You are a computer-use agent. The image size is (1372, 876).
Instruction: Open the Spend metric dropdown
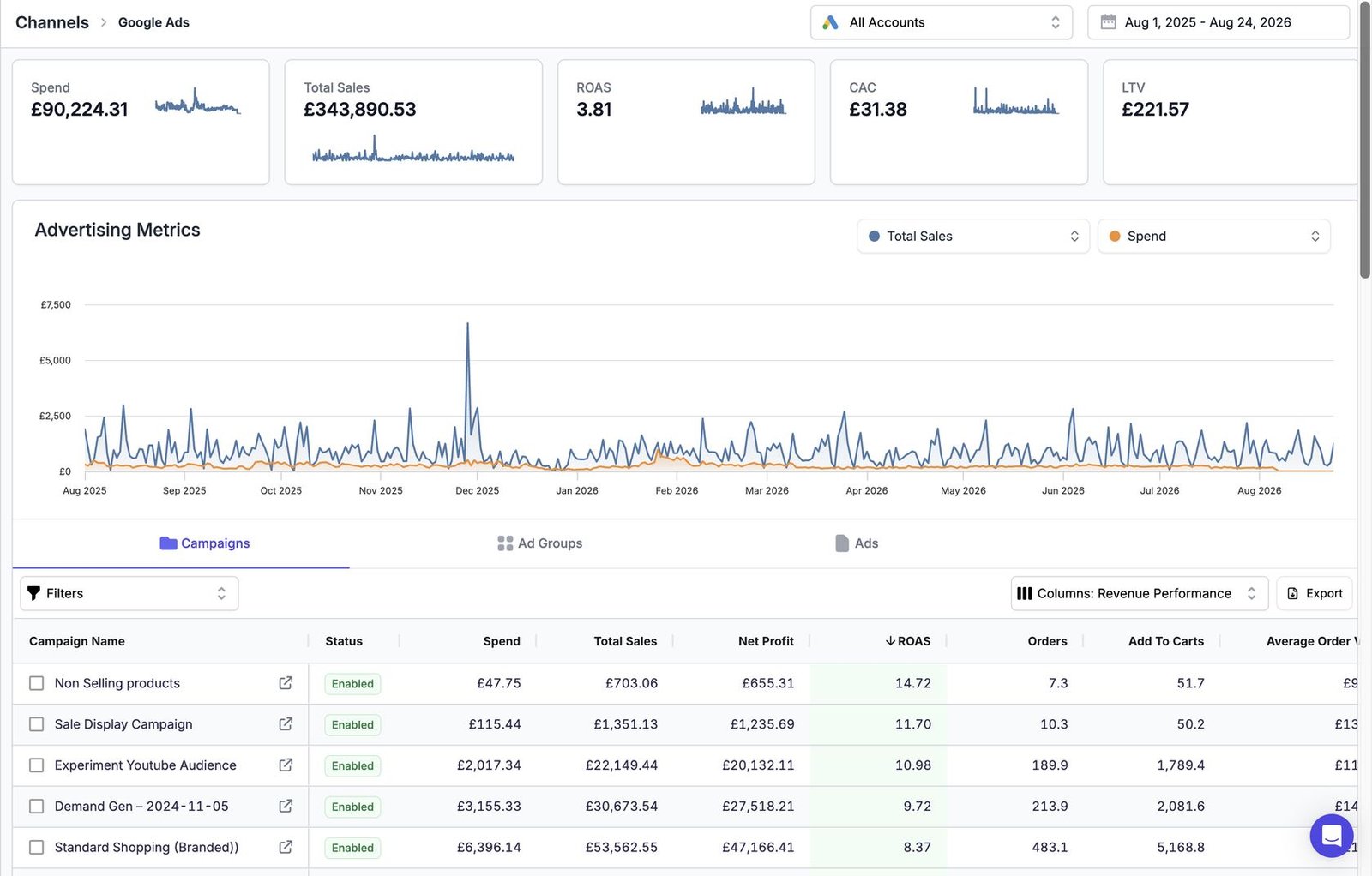point(1214,237)
